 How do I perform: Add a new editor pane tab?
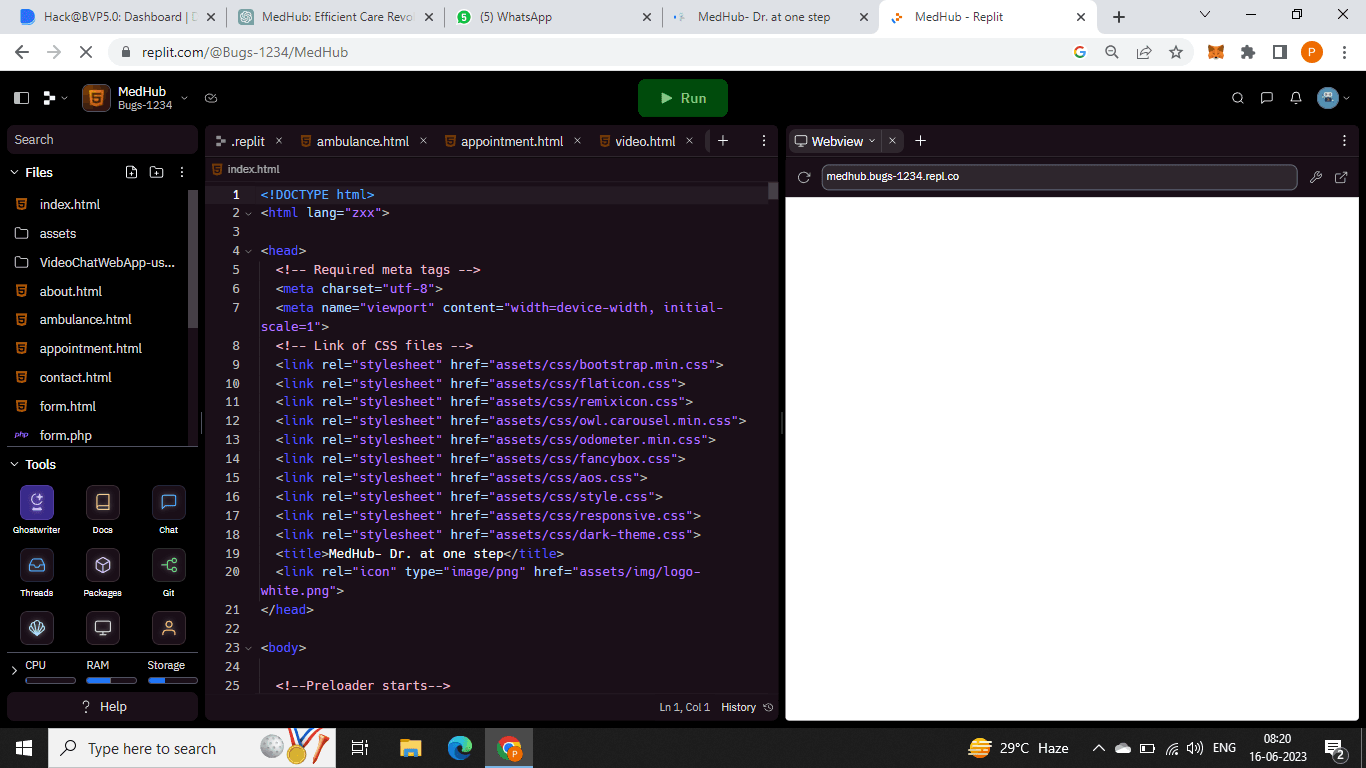click(x=723, y=141)
